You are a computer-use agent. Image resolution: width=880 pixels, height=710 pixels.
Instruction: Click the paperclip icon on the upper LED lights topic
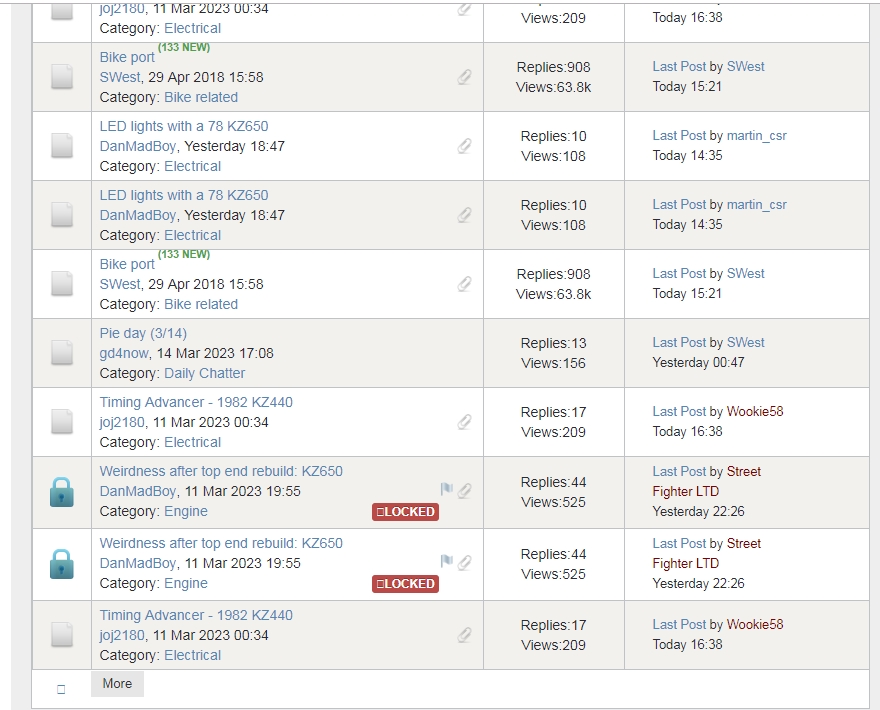[465, 146]
